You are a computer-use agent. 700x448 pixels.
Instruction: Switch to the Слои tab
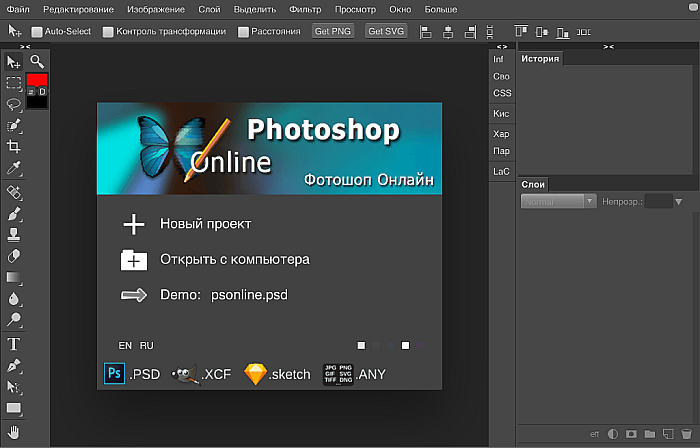point(533,184)
